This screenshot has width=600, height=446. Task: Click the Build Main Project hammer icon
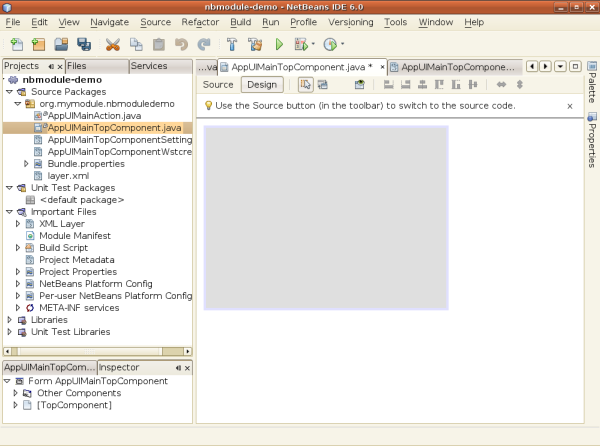232,44
